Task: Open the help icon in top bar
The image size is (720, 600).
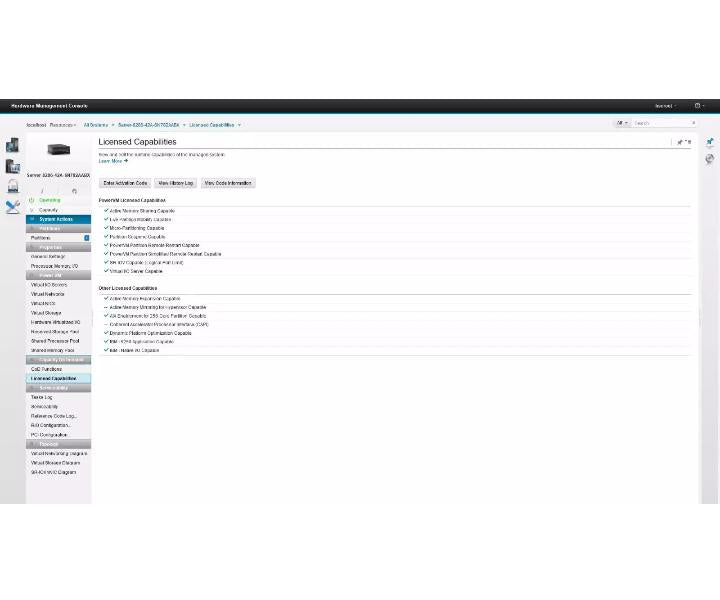Action: pos(698,106)
